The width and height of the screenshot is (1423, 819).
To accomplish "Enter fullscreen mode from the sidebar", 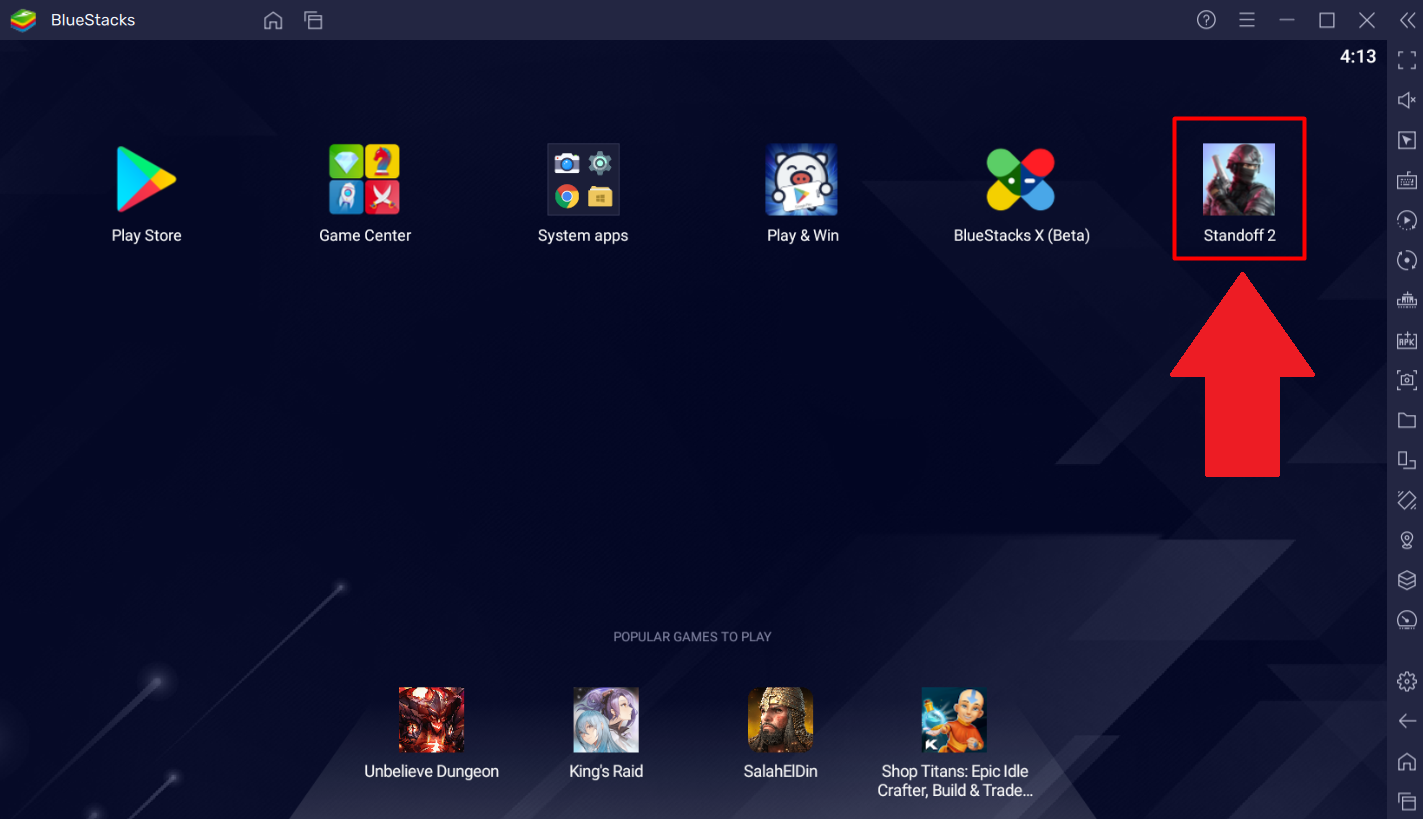I will pos(1406,59).
